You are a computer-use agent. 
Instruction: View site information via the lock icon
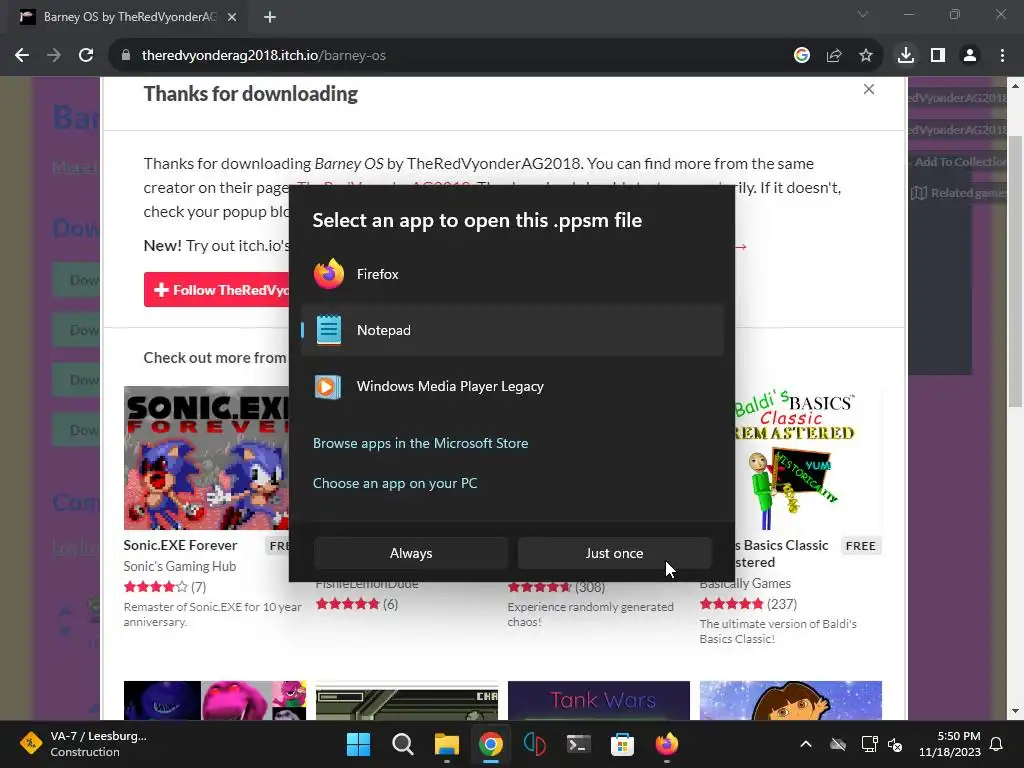(126, 56)
